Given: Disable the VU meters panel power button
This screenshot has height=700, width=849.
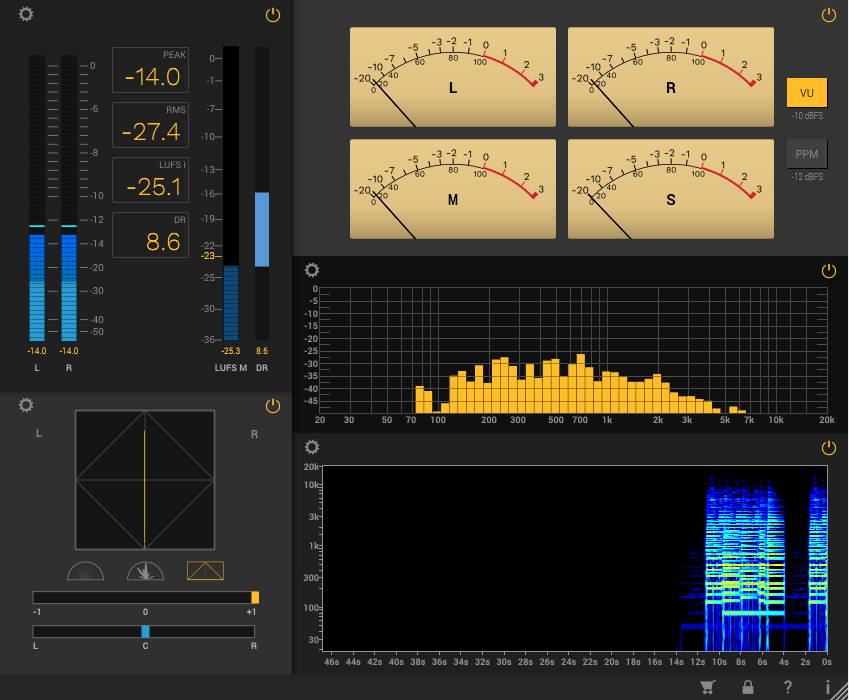Looking at the screenshot, I should [x=828, y=15].
